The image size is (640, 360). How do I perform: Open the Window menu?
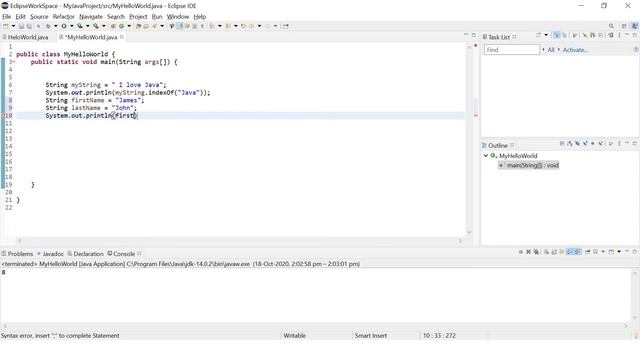[x=178, y=17]
